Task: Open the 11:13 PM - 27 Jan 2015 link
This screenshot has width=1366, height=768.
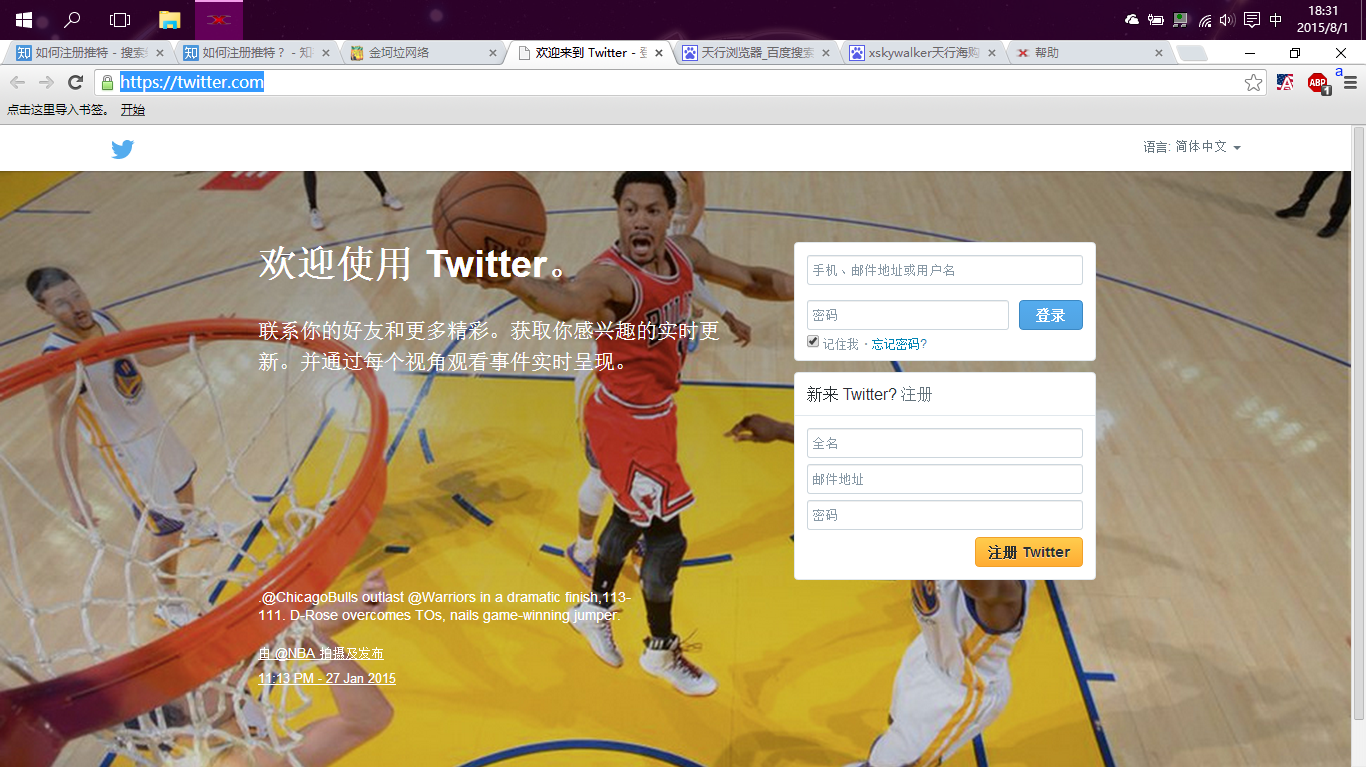Action: click(x=327, y=678)
